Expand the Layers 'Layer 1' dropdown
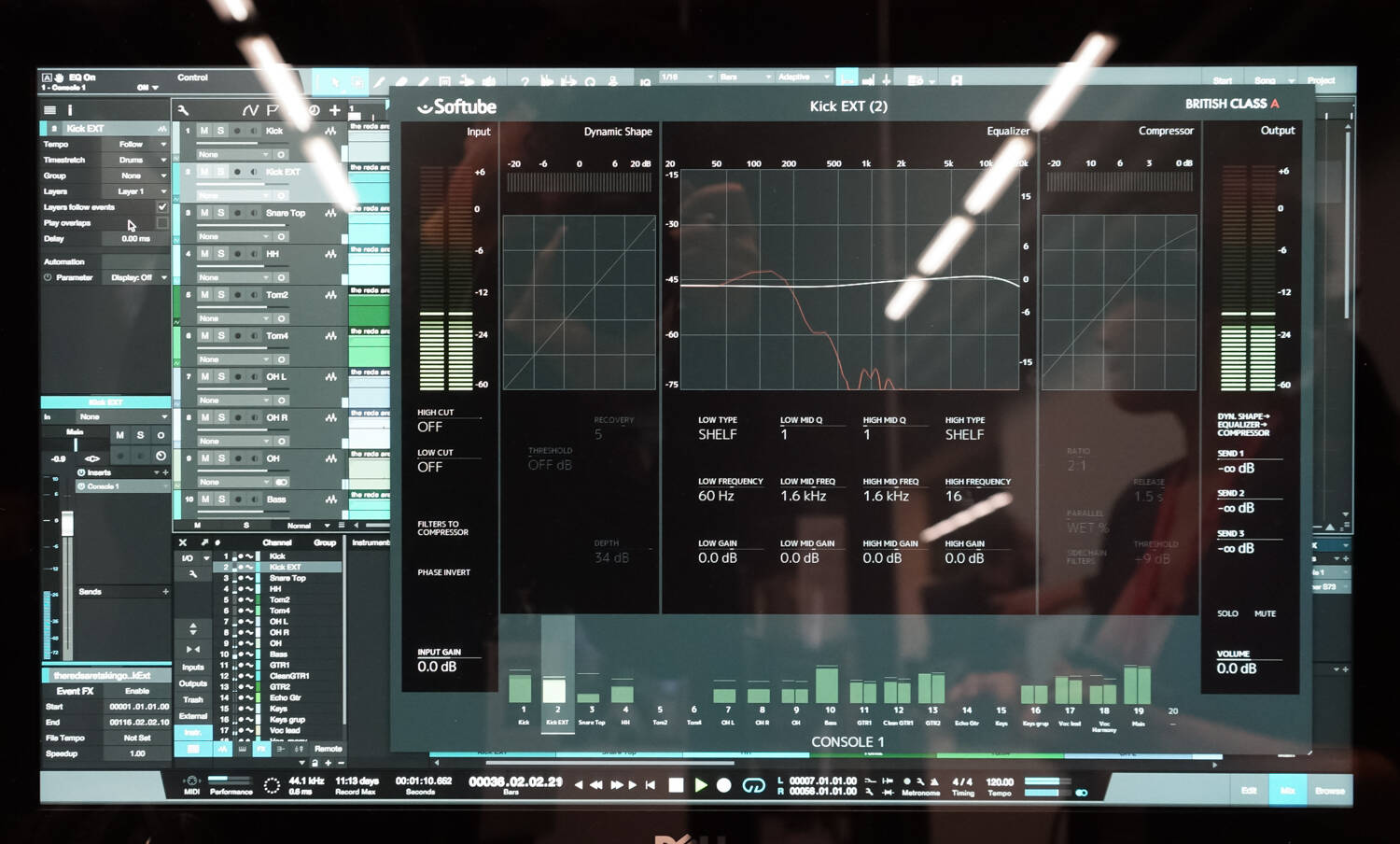This screenshot has height=844, width=1400. (x=142, y=191)
